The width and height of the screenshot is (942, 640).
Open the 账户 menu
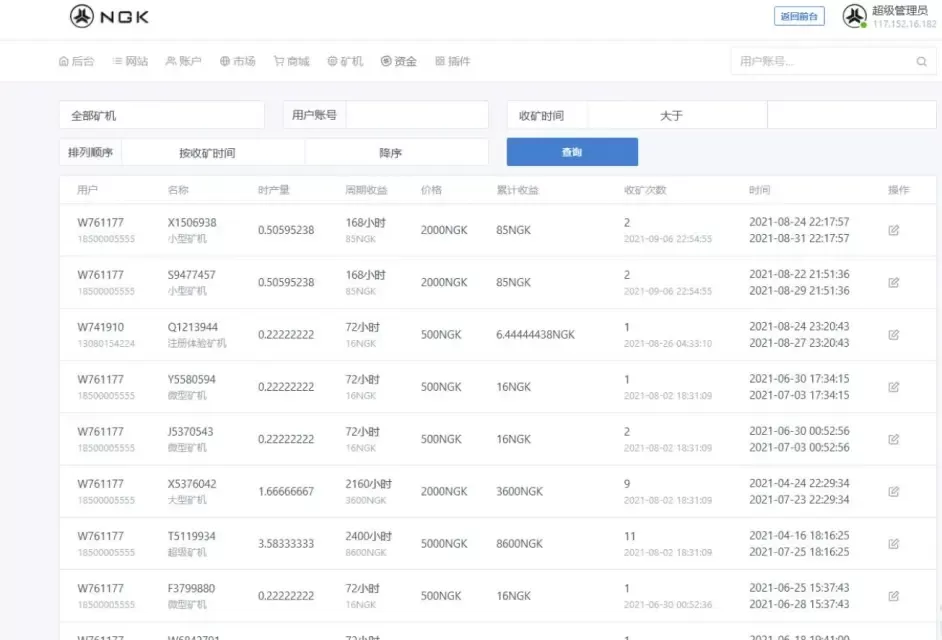183,61
